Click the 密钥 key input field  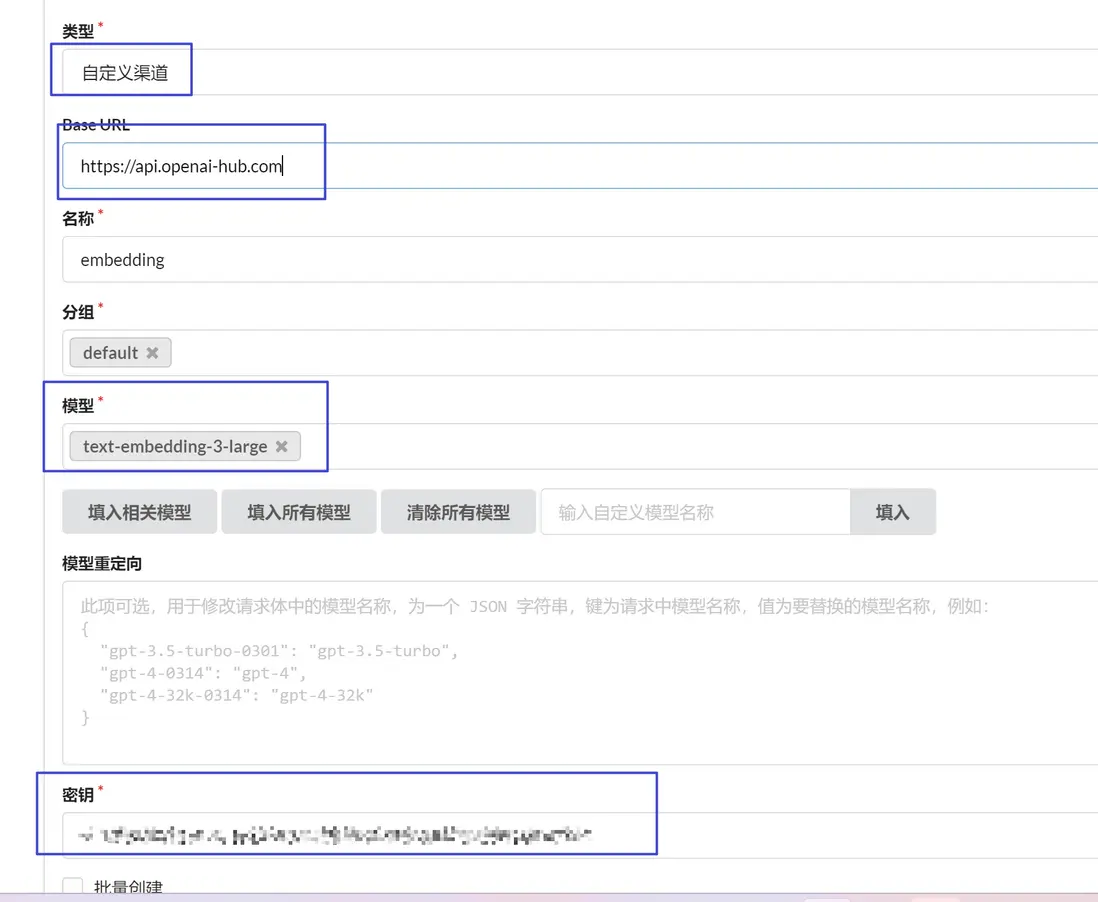pos(580,835)
